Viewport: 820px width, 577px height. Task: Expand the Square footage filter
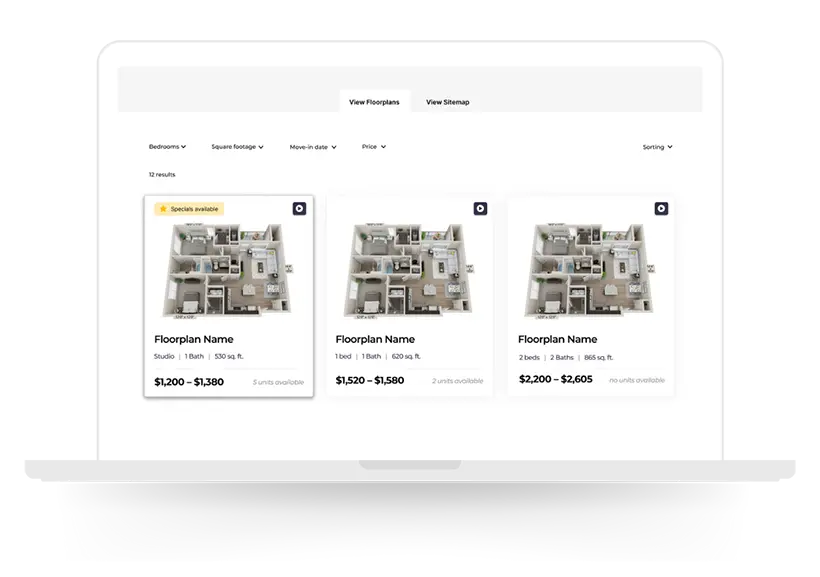(x=237, y=147)
